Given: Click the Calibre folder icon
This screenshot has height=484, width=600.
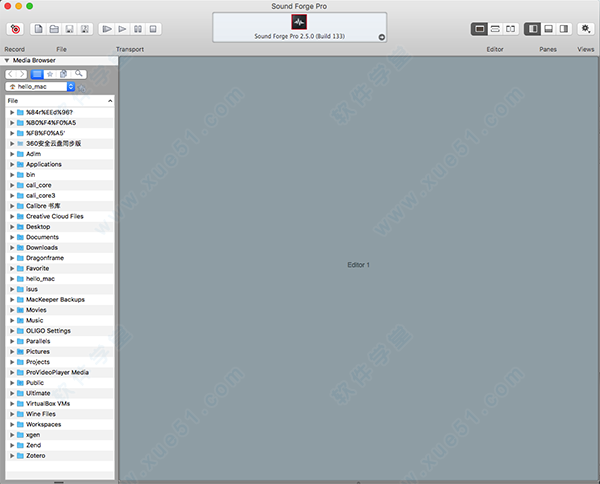Looking at the screenshot, I should [20, 206].
